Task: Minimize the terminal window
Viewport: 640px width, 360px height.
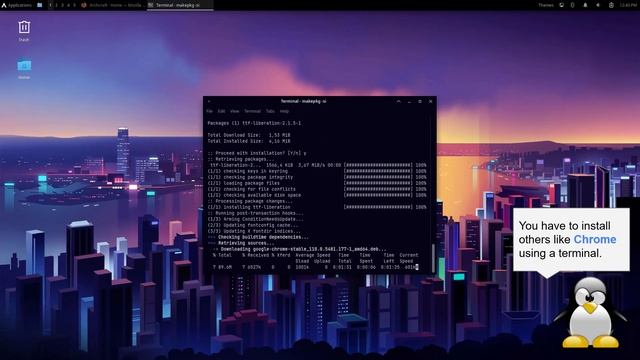Action: pyautogui.click(x=409, y=101)
